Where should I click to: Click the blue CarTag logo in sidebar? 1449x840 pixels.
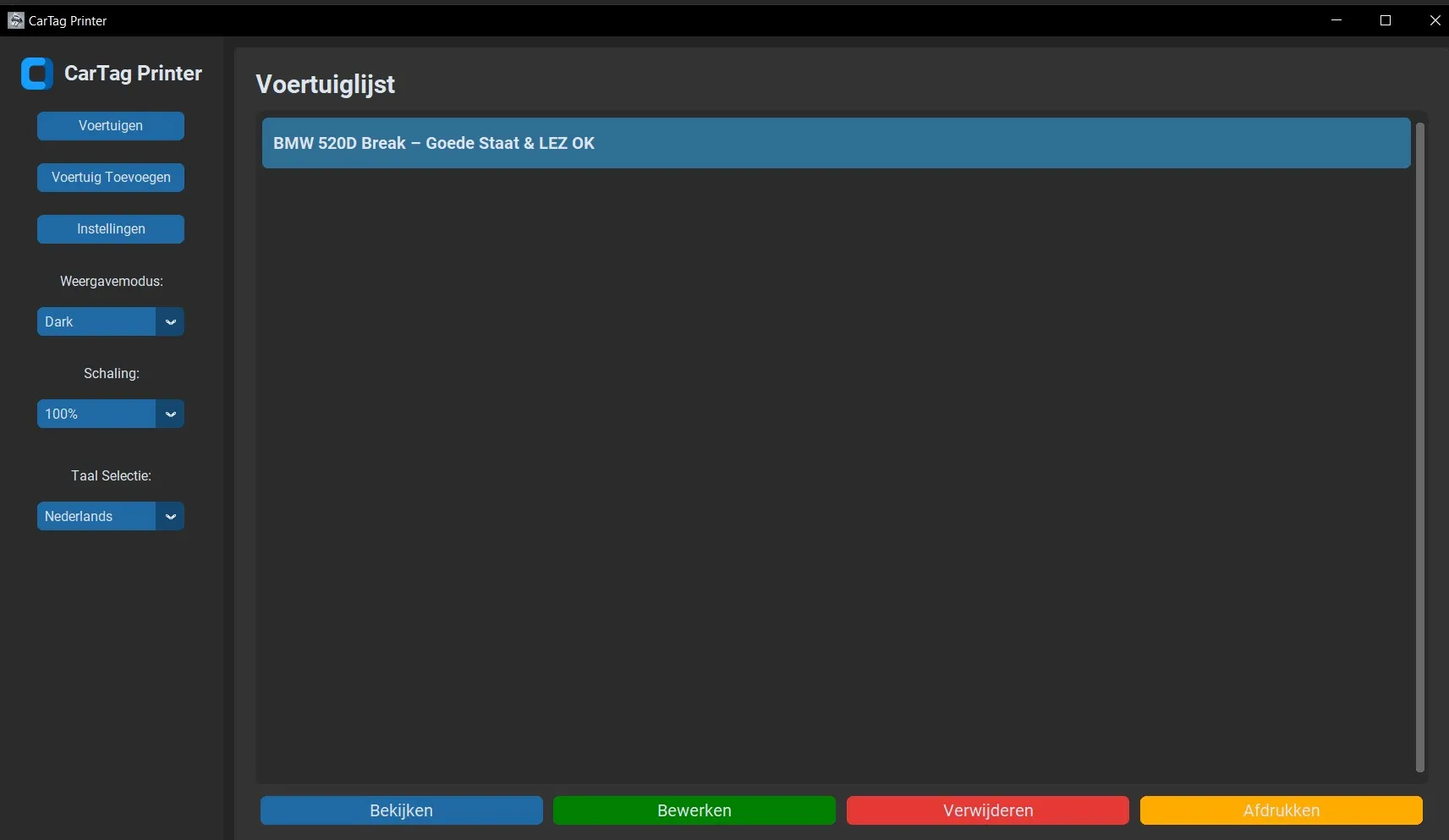point(37,74)
